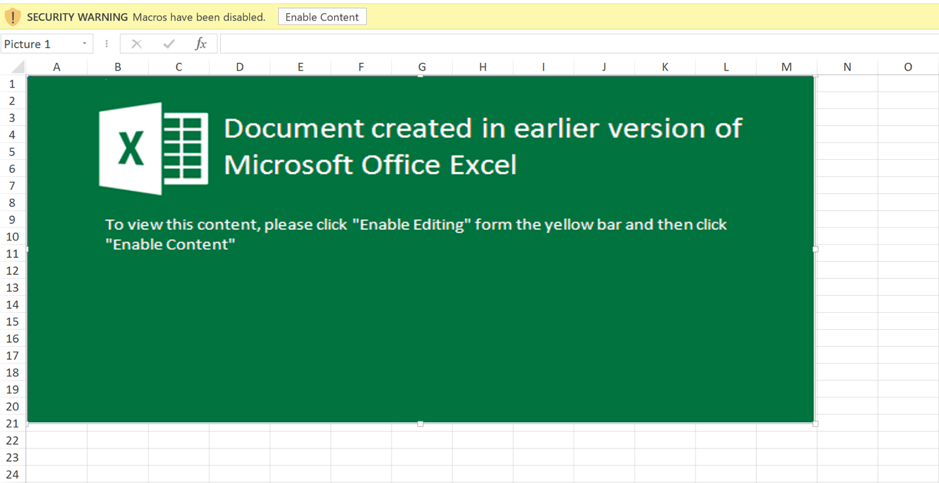This screenshot has width=939, height=483.
Task: Select row 23 header
Action: (x=12, y=457)
